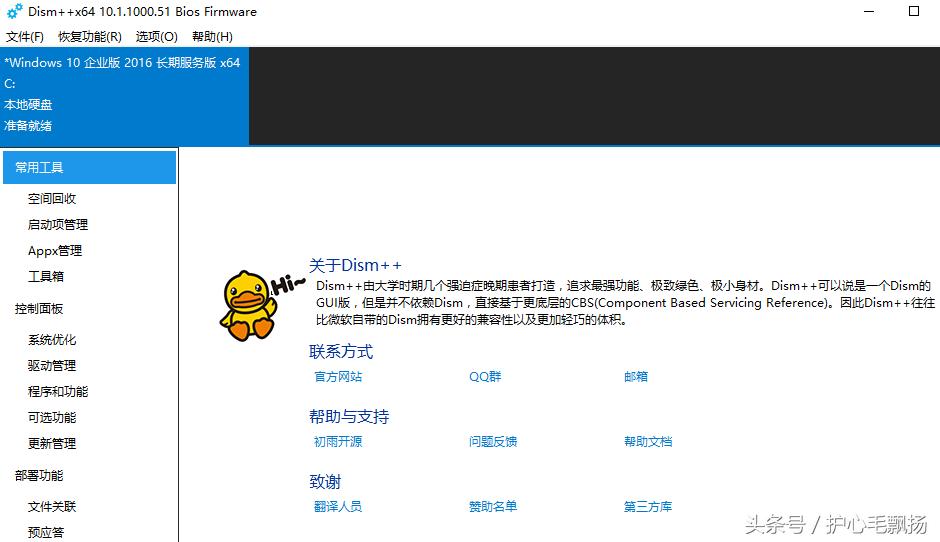Viewport: 940px width, 542px height.
Task: Open 文件关联 in the sidebar
Action: tap(52, 507)
